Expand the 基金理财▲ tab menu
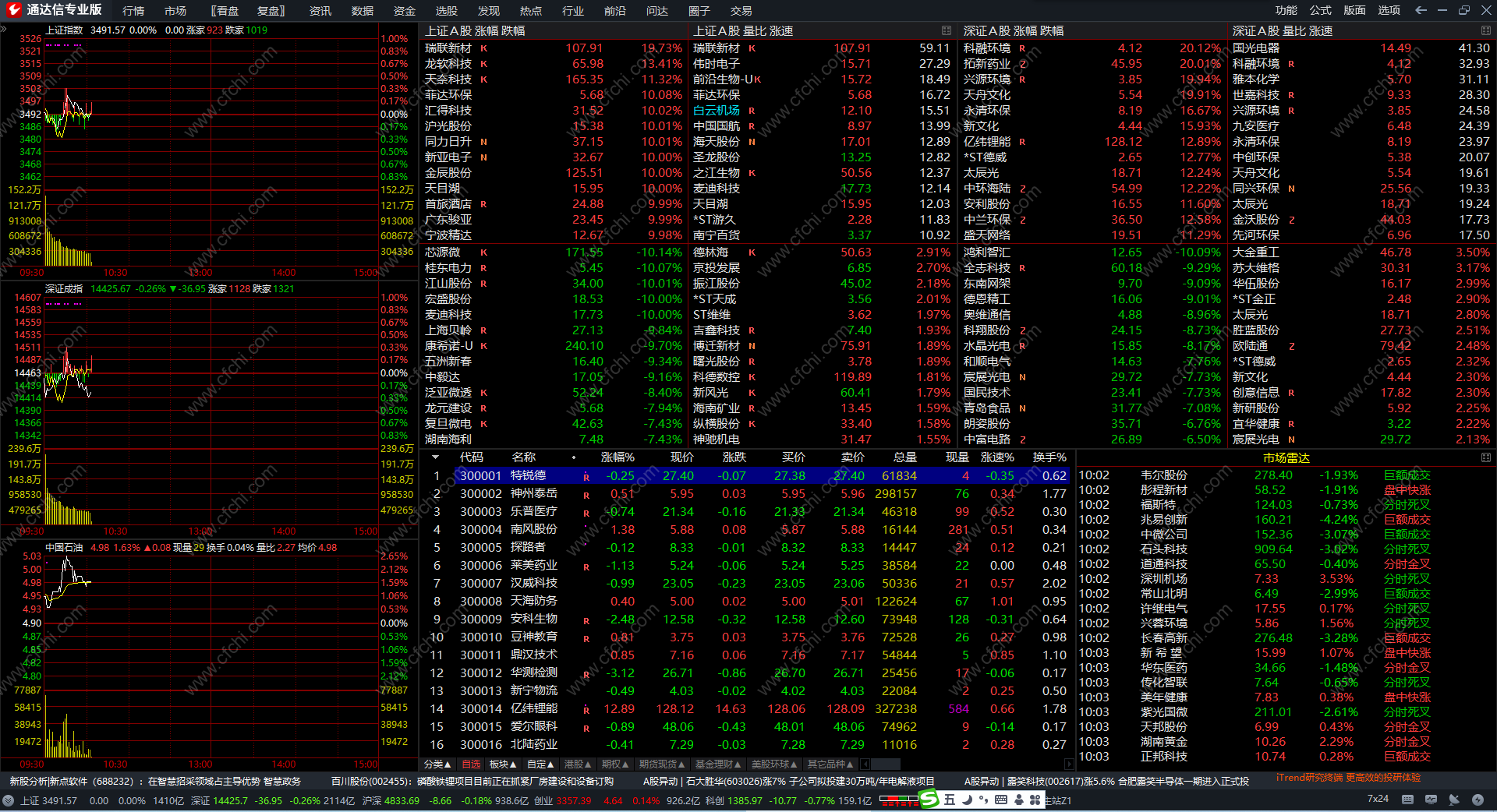Screen dimensions: 1497x812 tap(719, 764)
